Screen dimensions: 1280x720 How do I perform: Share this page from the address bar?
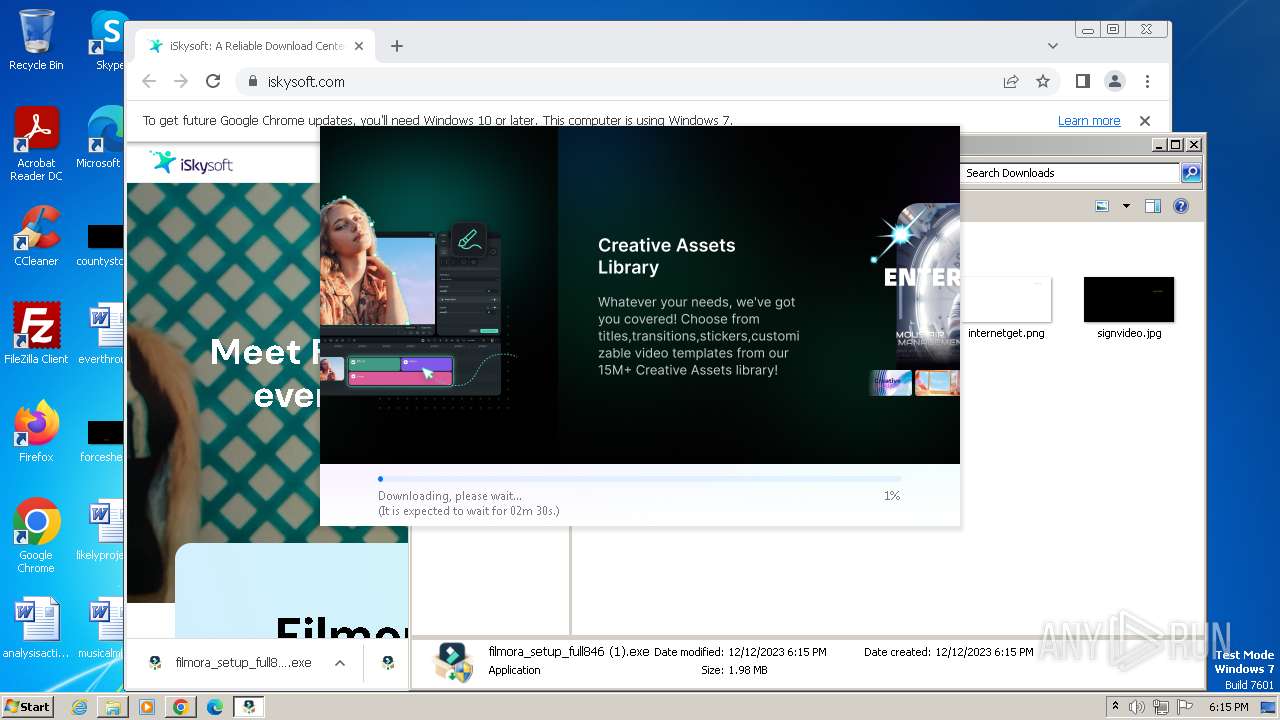click(x=1011, y=82)
